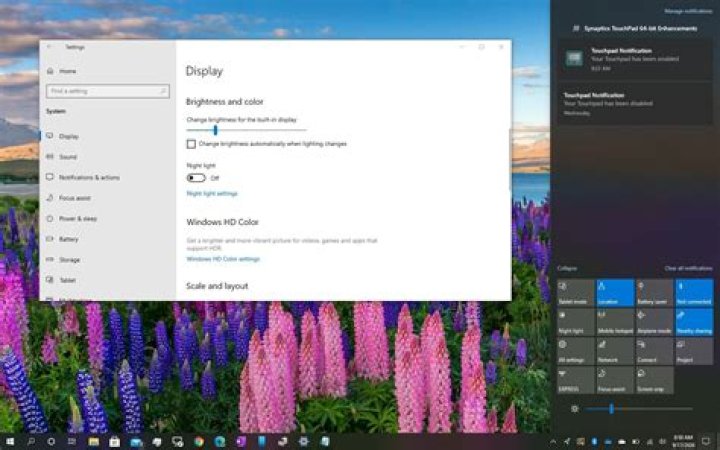Image resolution: width=720 pixels, height=450 pixels.
Task: Turn on the Night light switch in Settings
Action: coord(196,178)
